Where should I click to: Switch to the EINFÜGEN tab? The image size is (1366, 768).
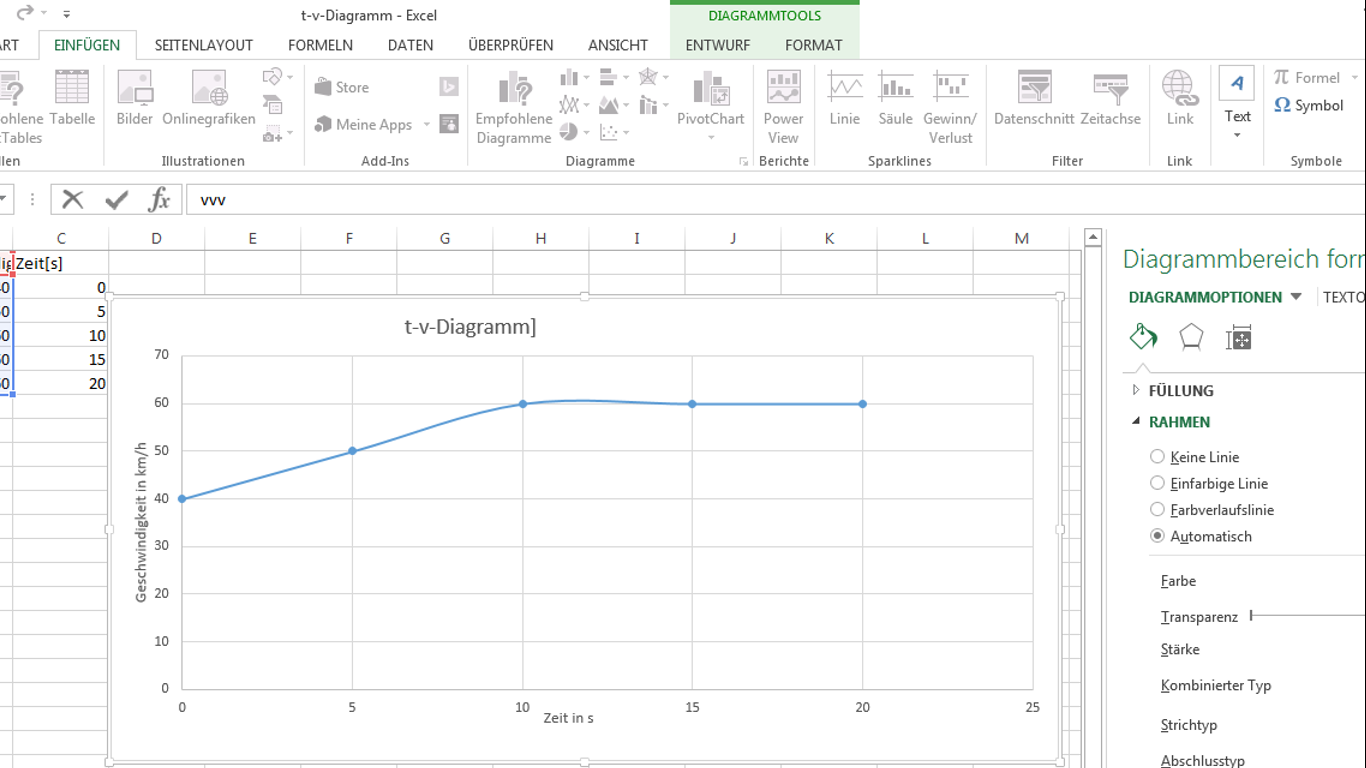point(87,45)
